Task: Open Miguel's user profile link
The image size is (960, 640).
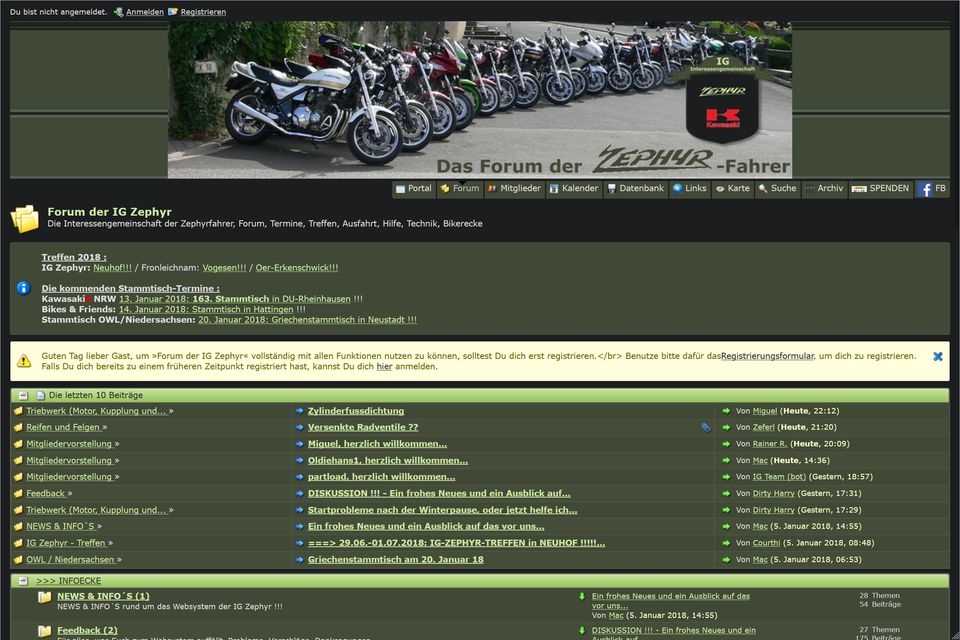Action: click(765, 411)
